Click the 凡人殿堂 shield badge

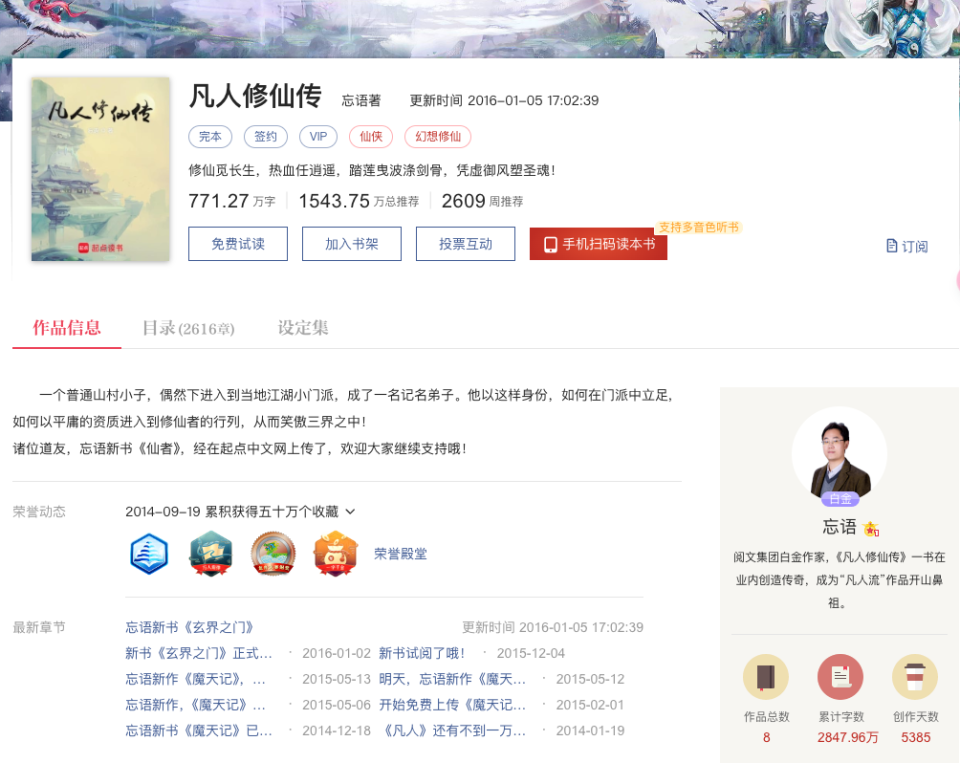coord(211,554)
